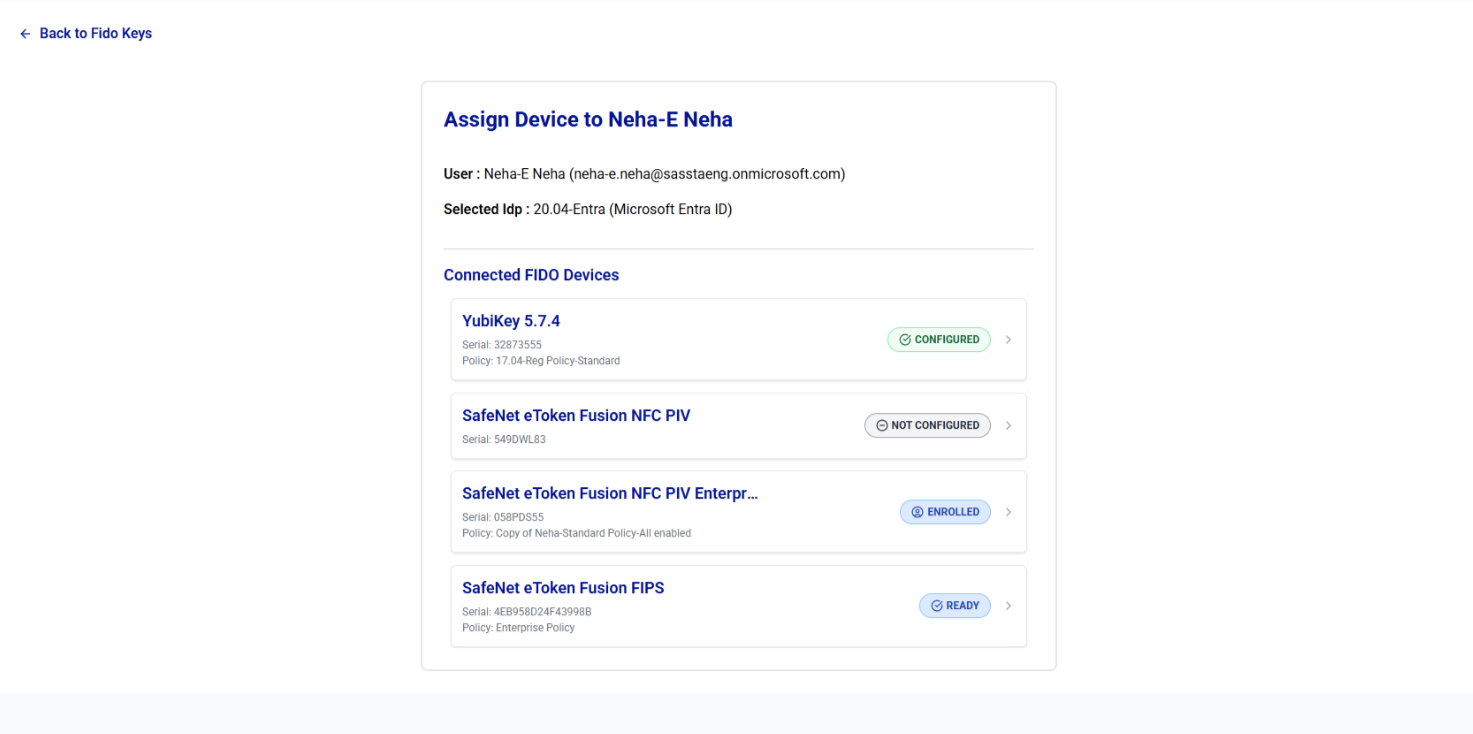This screenshot has width=1473, height=734.
Task: Expand chevron for serial 549DWL83 device
Action: click(x=1008, y=426)
